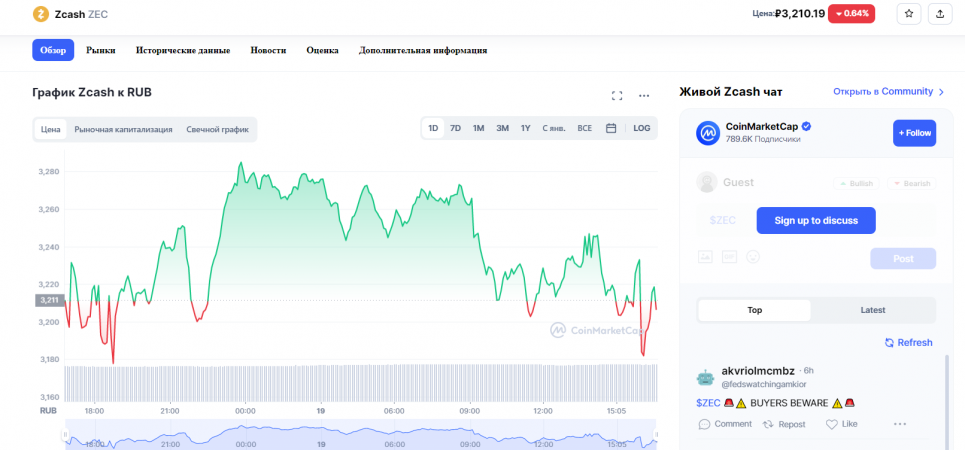Click the 3,211 price label on axis
This screenshot has height=450, width=965.
click(49, 300)
